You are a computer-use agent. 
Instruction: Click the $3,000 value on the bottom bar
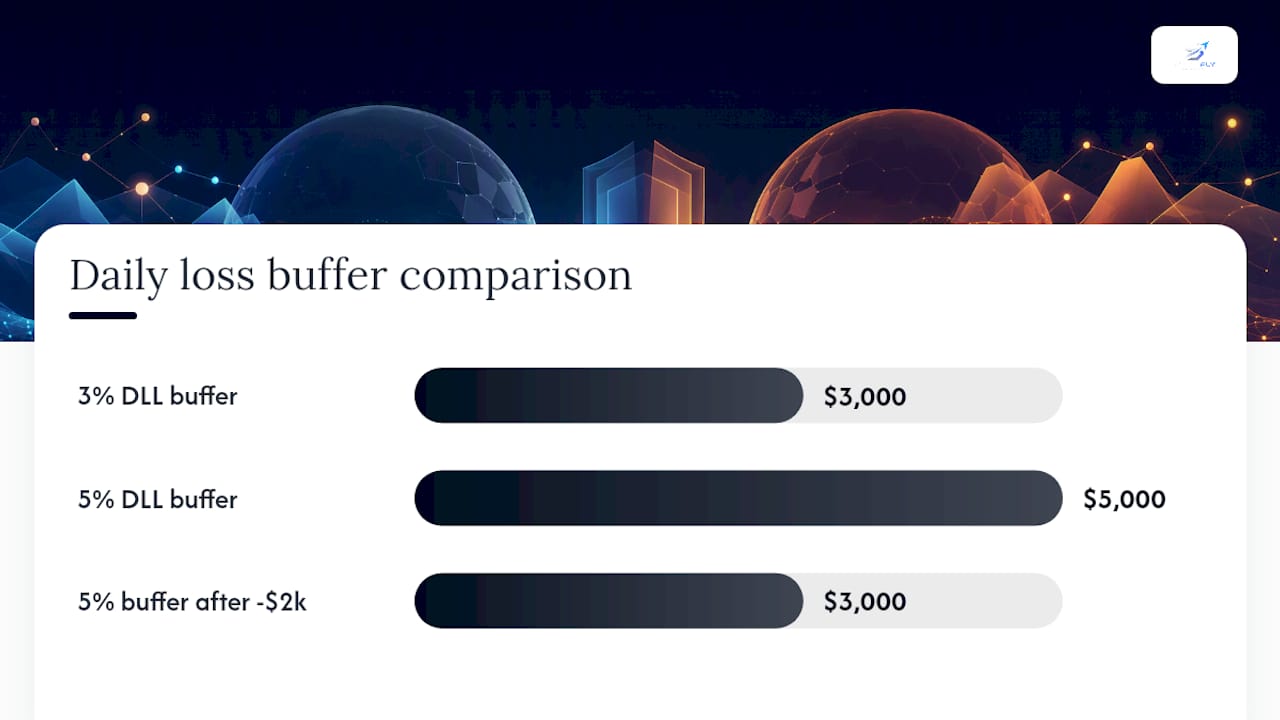(865, 602)
